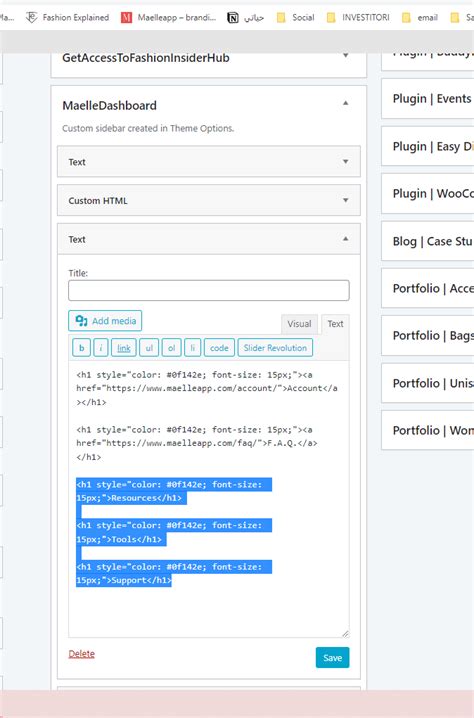The image size is (474, 718).
Task: Click the Custom sidebar description text
Action: coord(148,129)
